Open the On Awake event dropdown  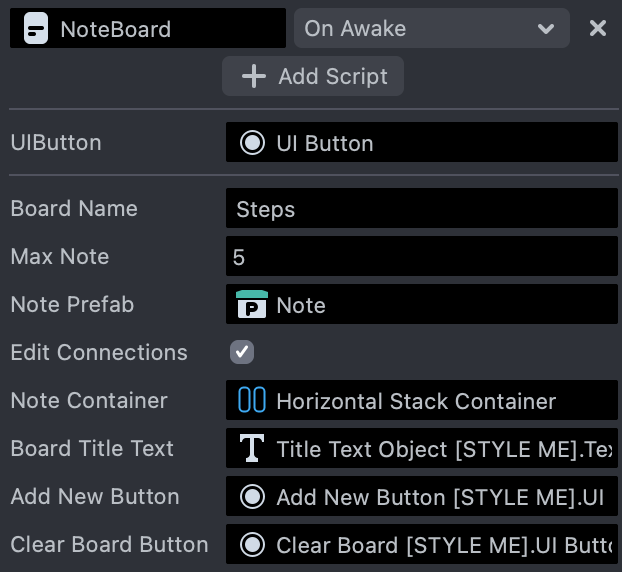point(420,29)
